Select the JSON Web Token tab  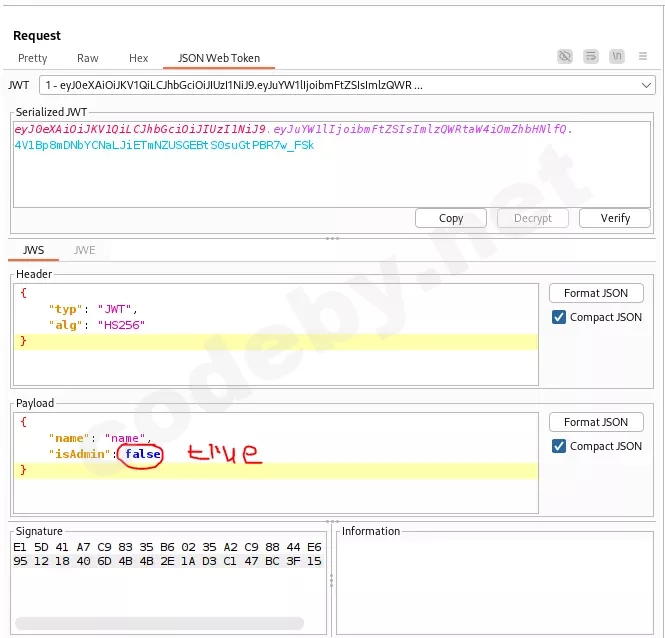(x=219, y=58)
